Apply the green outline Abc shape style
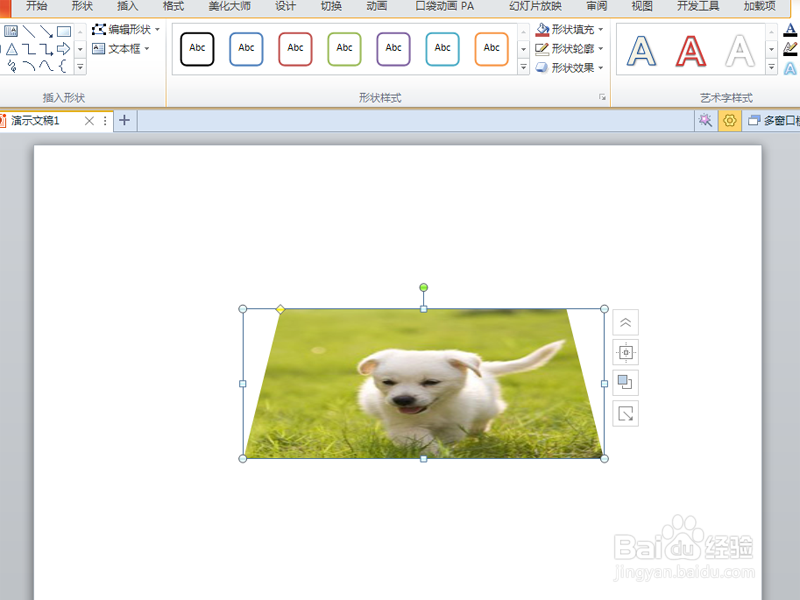The height and width of the screenshot is (600, 800). point(344,48)
